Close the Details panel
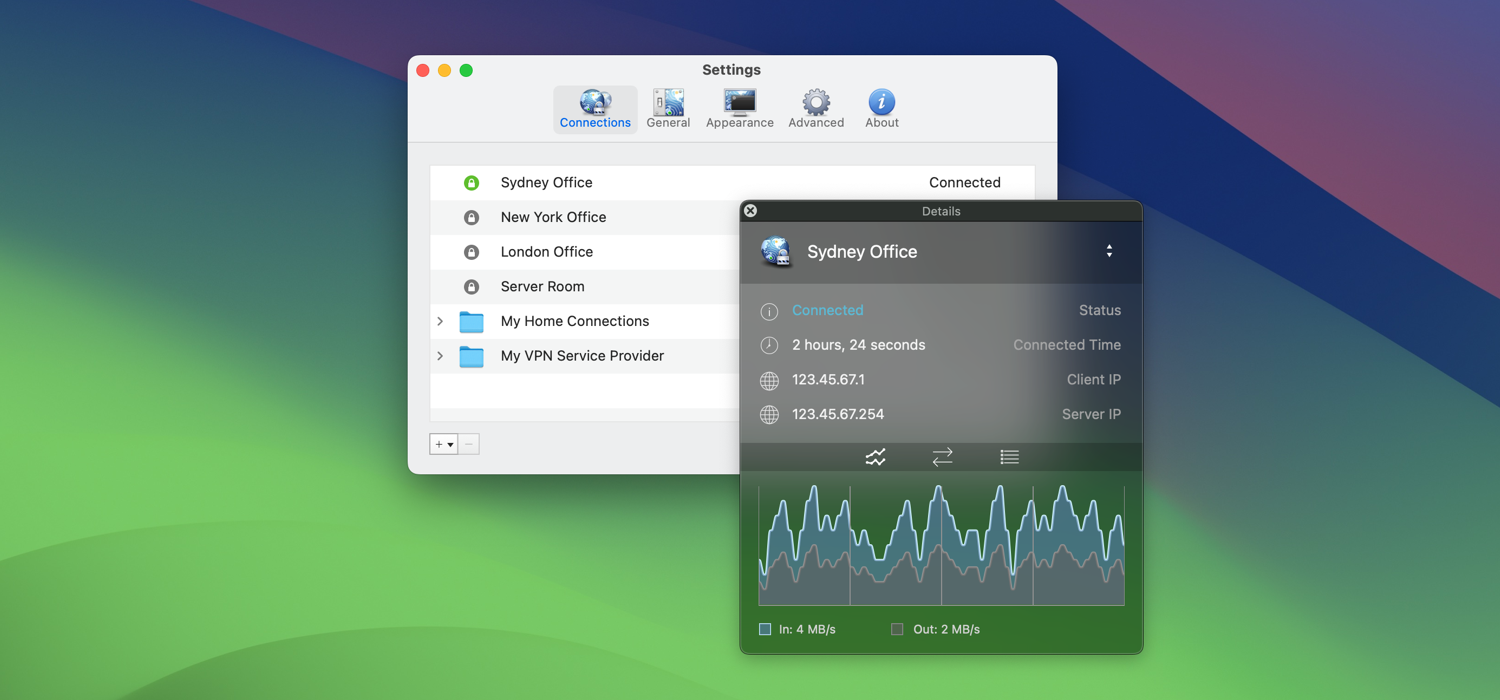This screenshot has height=700, width=1500. [750, 211]
